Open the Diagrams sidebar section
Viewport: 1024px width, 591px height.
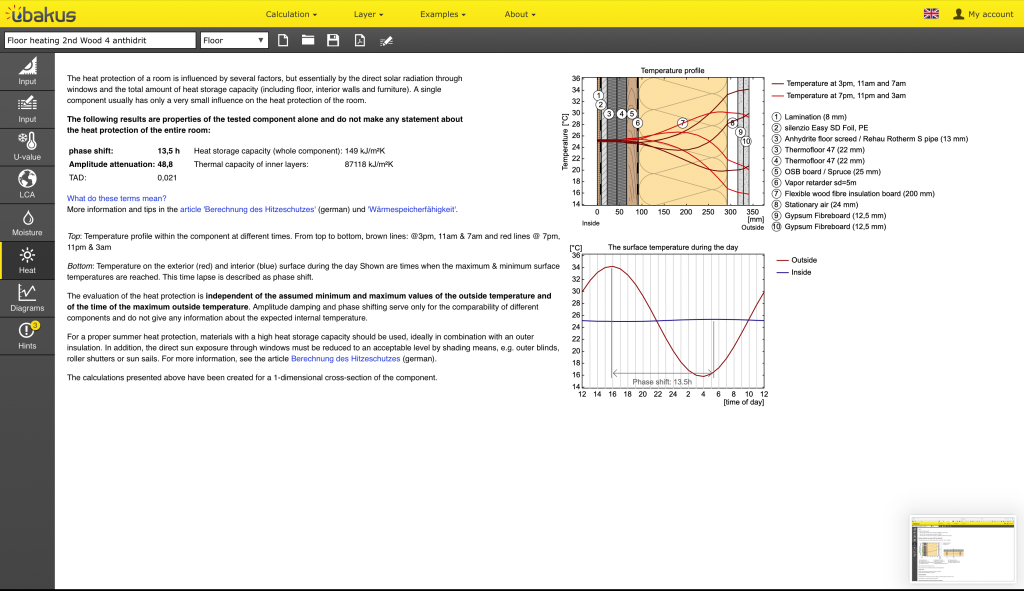click(x=27, y=298)
